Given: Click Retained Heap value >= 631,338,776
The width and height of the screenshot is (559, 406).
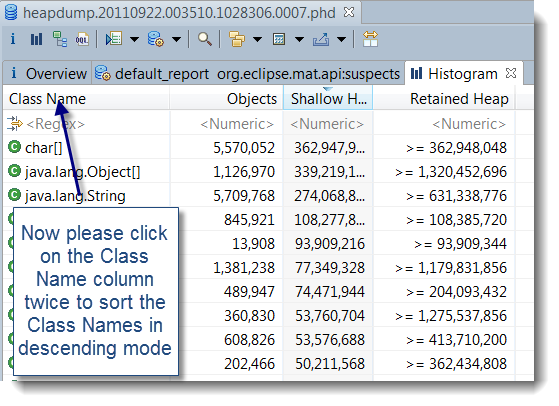Looking at the screenshot, I should click(x=456, y=196).
